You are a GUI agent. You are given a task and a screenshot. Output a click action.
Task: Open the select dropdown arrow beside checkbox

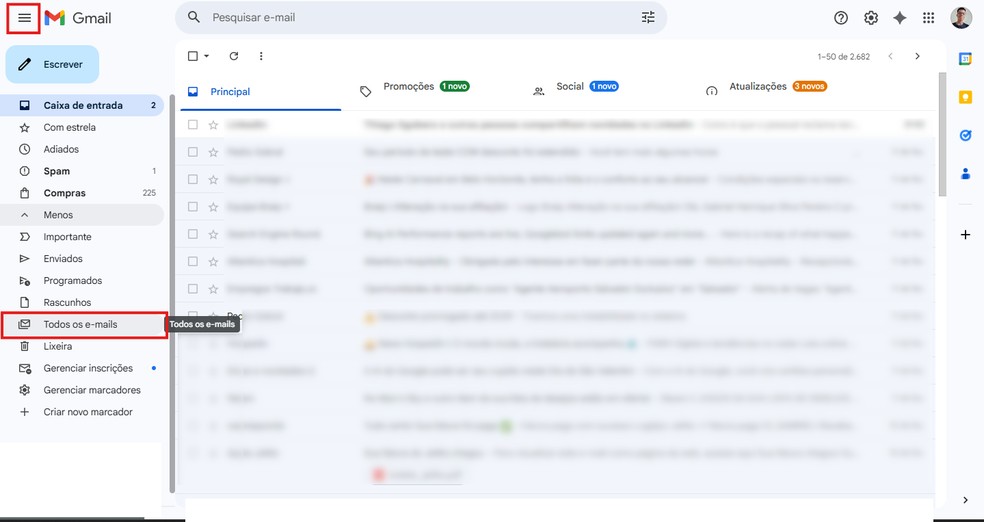pyautogui.click(x=206, y=56)
